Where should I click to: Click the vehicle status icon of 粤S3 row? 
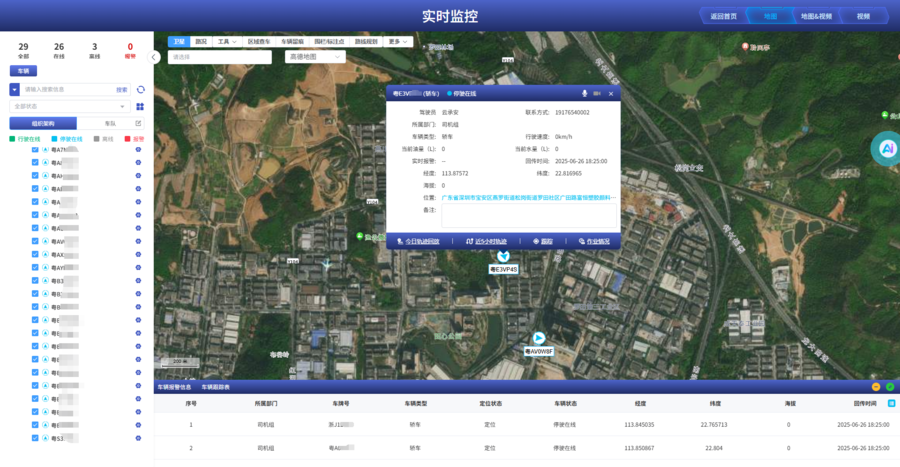tap(45, 438)
